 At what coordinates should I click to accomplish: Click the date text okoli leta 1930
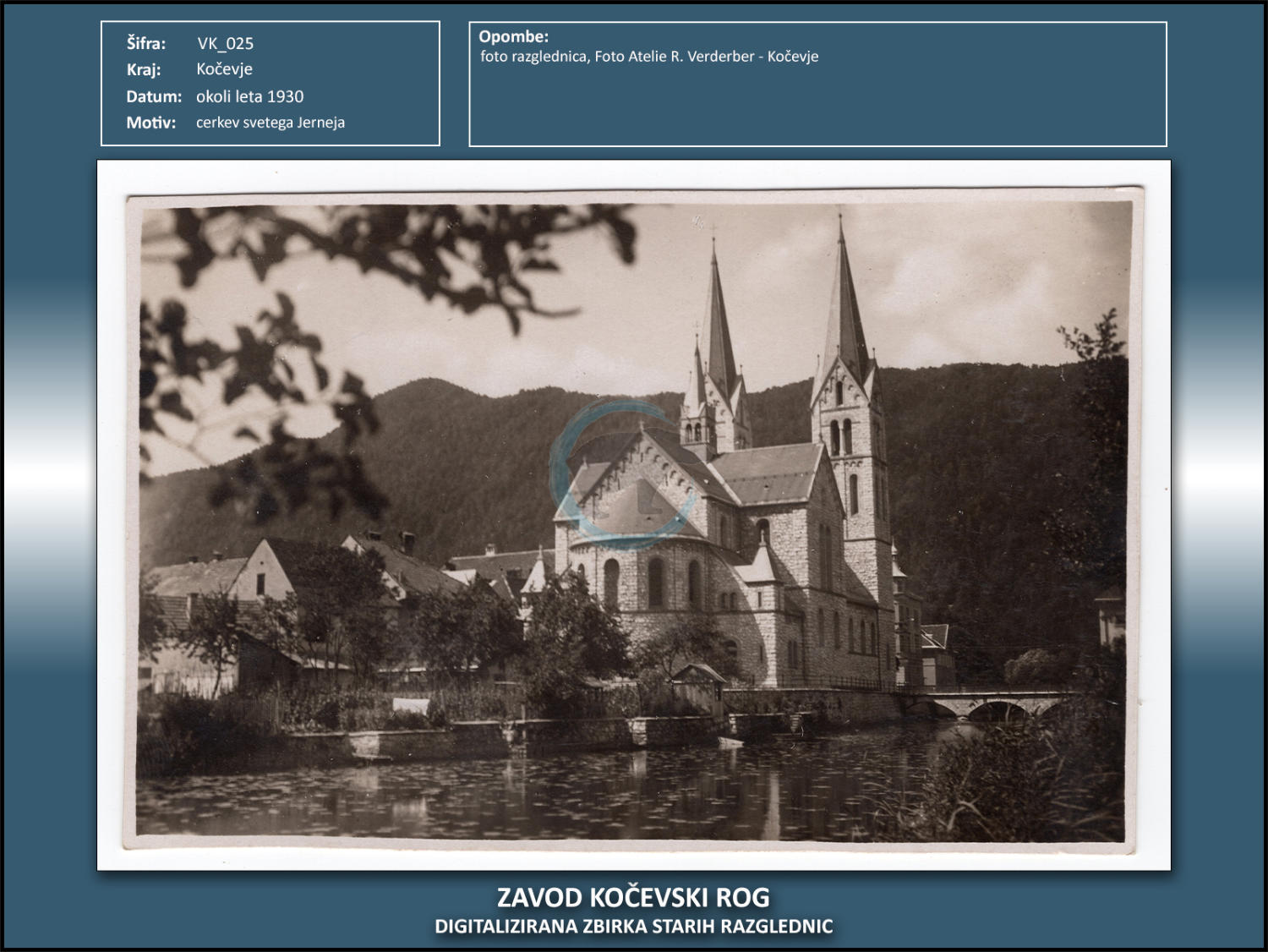coord(249,96)
